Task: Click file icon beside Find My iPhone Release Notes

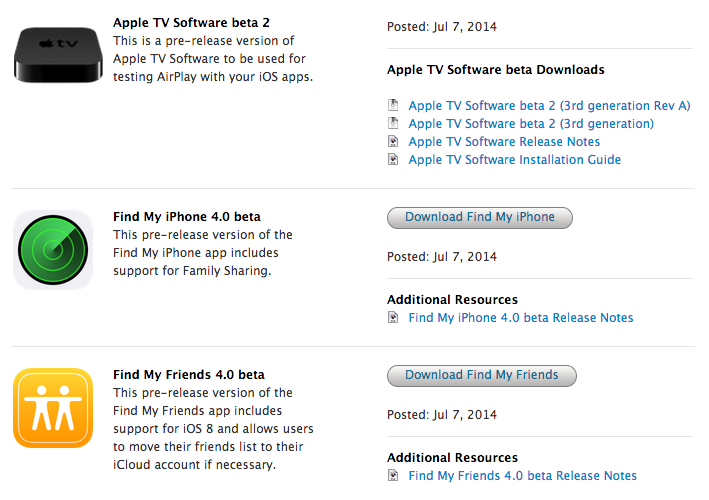Action: pyautogui.click(x=394, y=317)
